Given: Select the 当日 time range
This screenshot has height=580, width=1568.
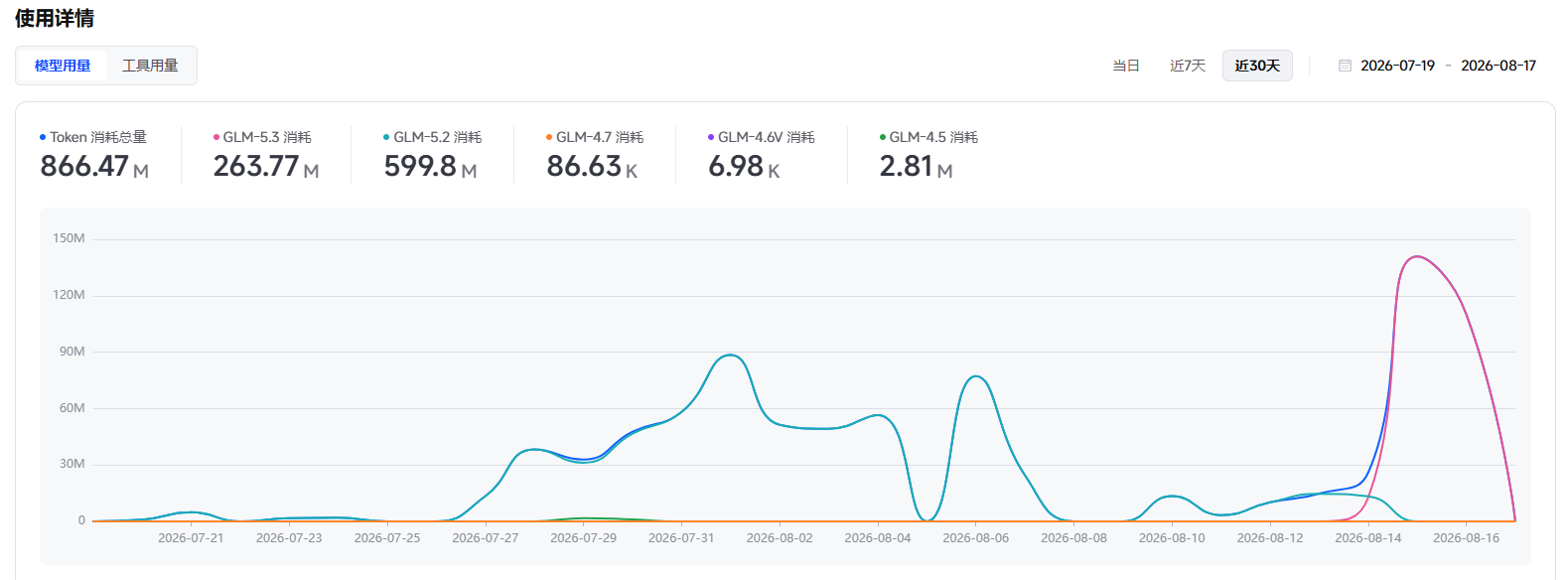Looking at the screenshot, I should point(1126,66).
